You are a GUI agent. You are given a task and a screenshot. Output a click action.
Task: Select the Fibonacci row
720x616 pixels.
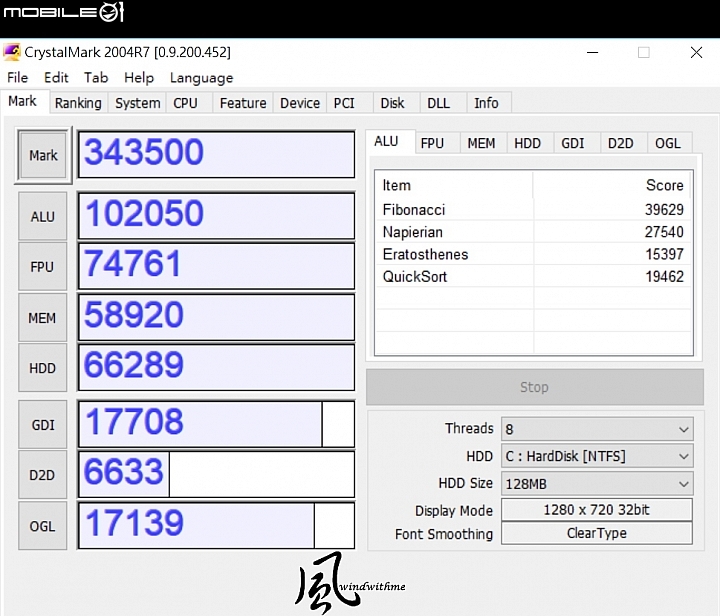click(x=533, y=210)
